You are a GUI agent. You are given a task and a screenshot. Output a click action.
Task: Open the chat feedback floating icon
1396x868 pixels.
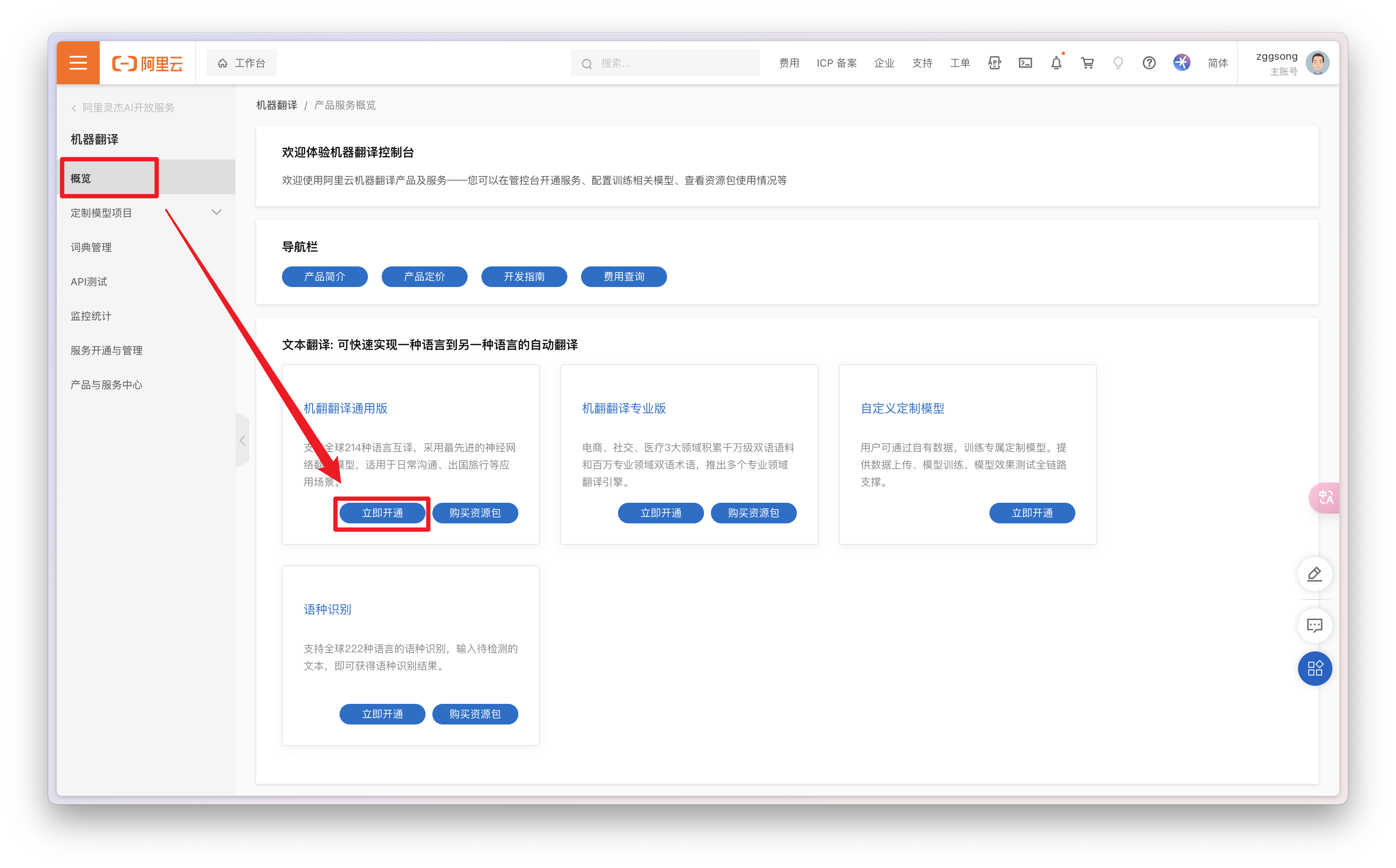tap(1315, 625)
